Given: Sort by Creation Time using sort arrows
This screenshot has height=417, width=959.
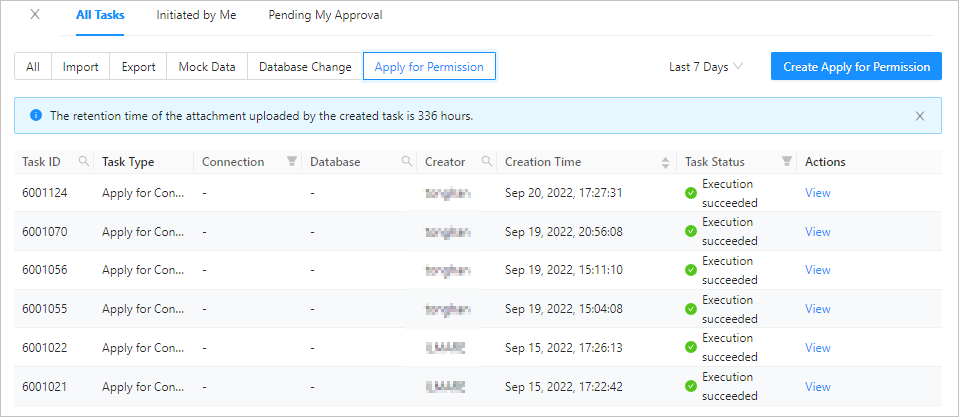Looking at the screenshot, I should [666, 162].
